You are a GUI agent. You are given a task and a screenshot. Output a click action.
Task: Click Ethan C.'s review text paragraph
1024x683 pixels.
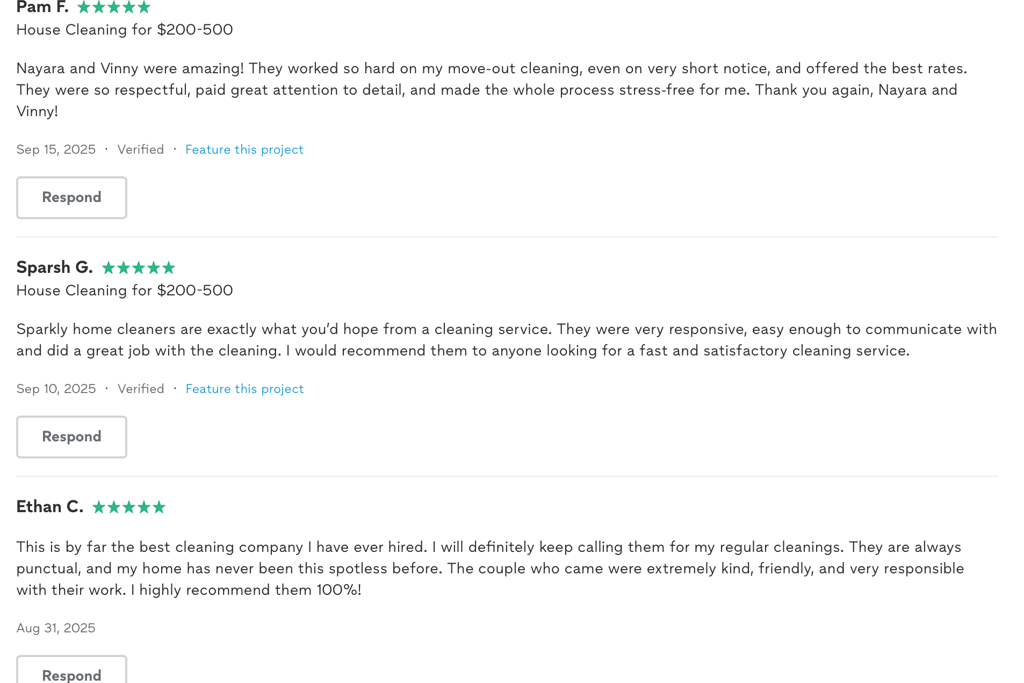pyautogui.click(x=490, y=568)
